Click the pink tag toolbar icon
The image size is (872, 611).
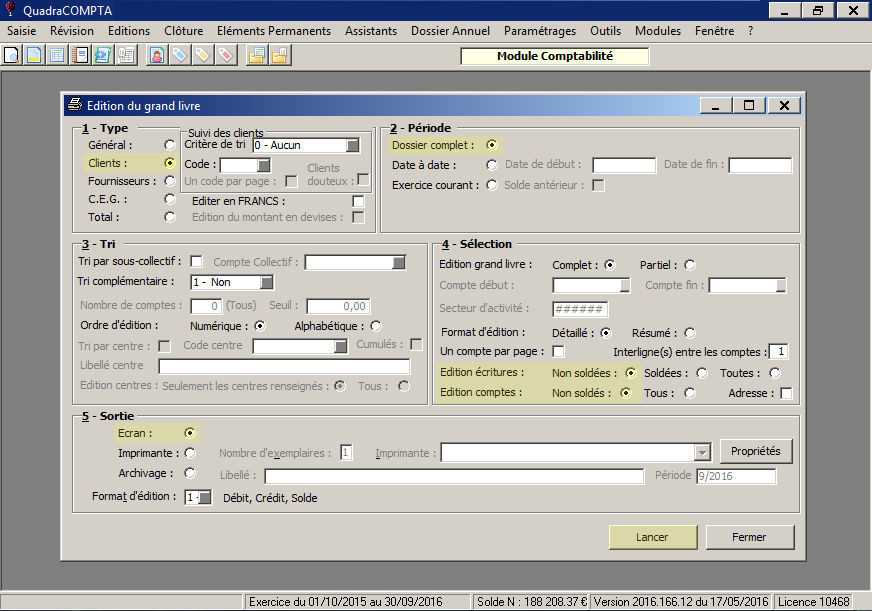225,56
